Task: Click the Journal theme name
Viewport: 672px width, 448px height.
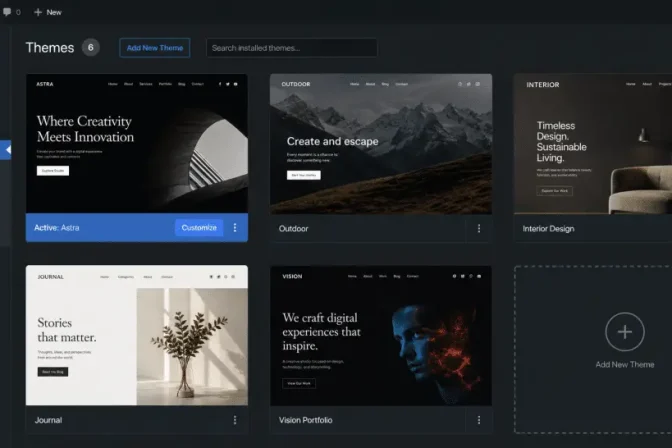Action: (48, 420)
